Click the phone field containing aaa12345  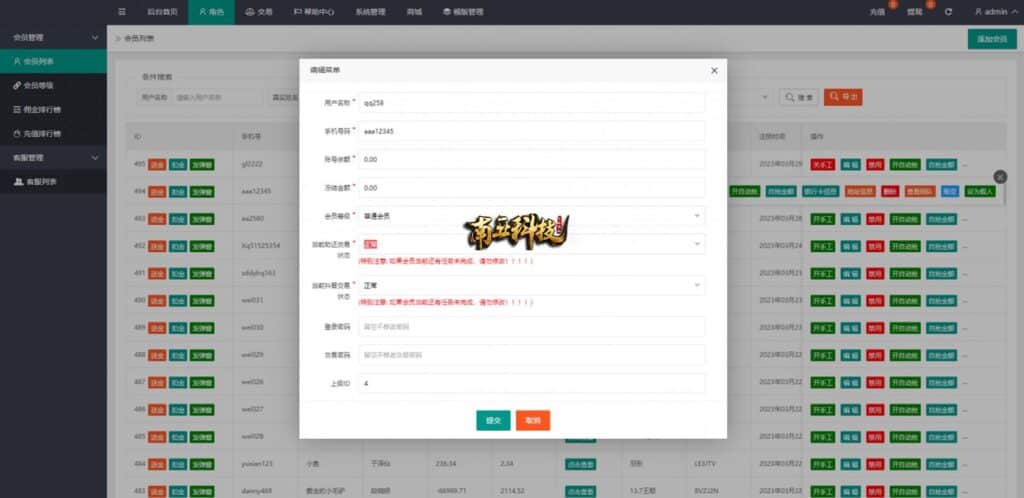(532, 131)
